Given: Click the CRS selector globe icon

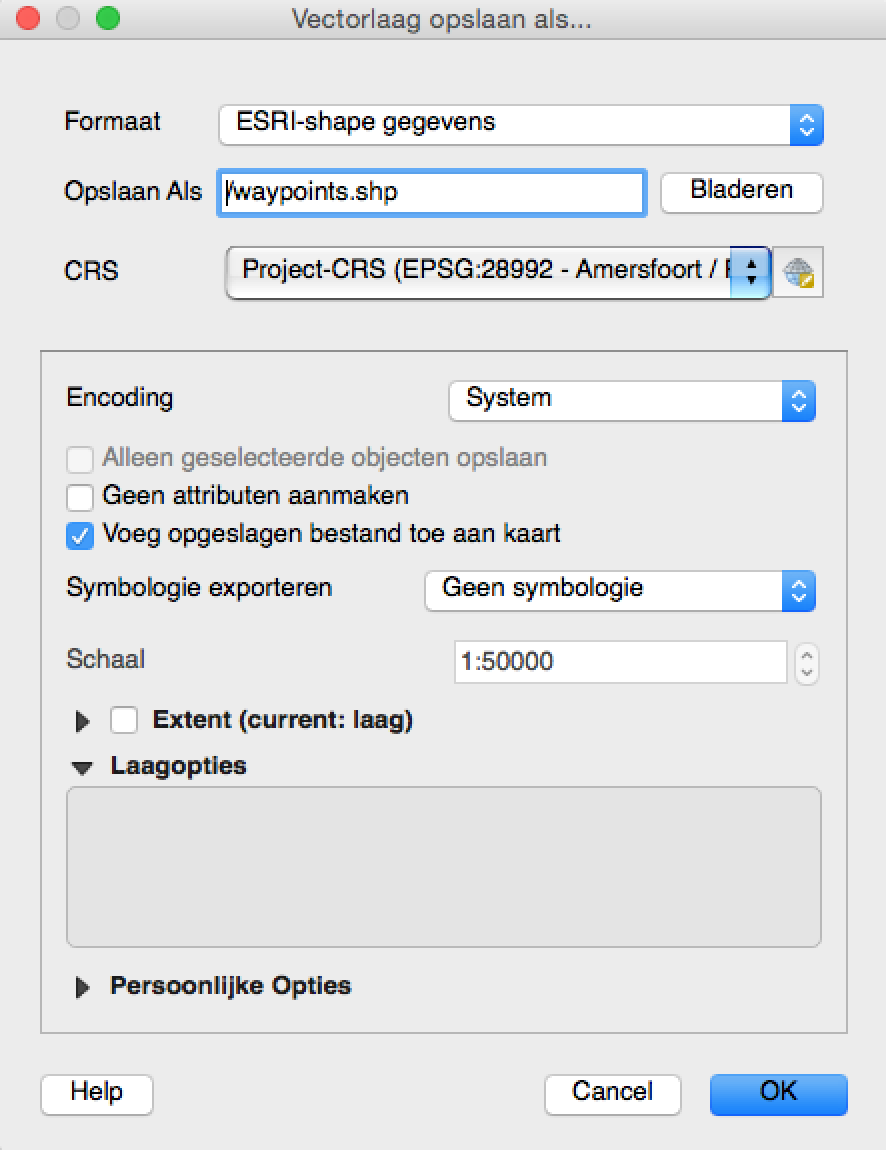Looking at the screenshot, I should (x=798, y=273).
